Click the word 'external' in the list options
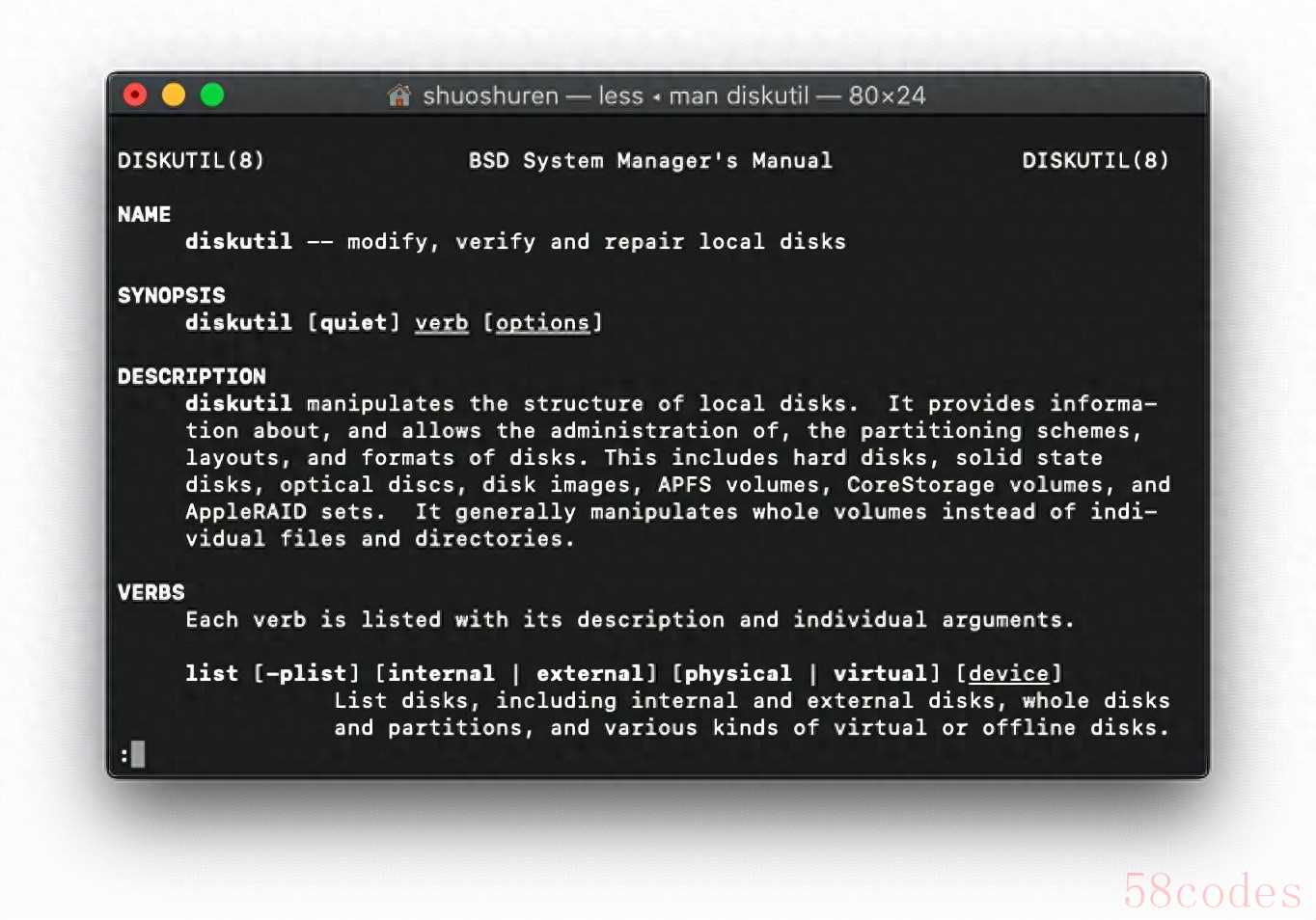 click(589, 673)
